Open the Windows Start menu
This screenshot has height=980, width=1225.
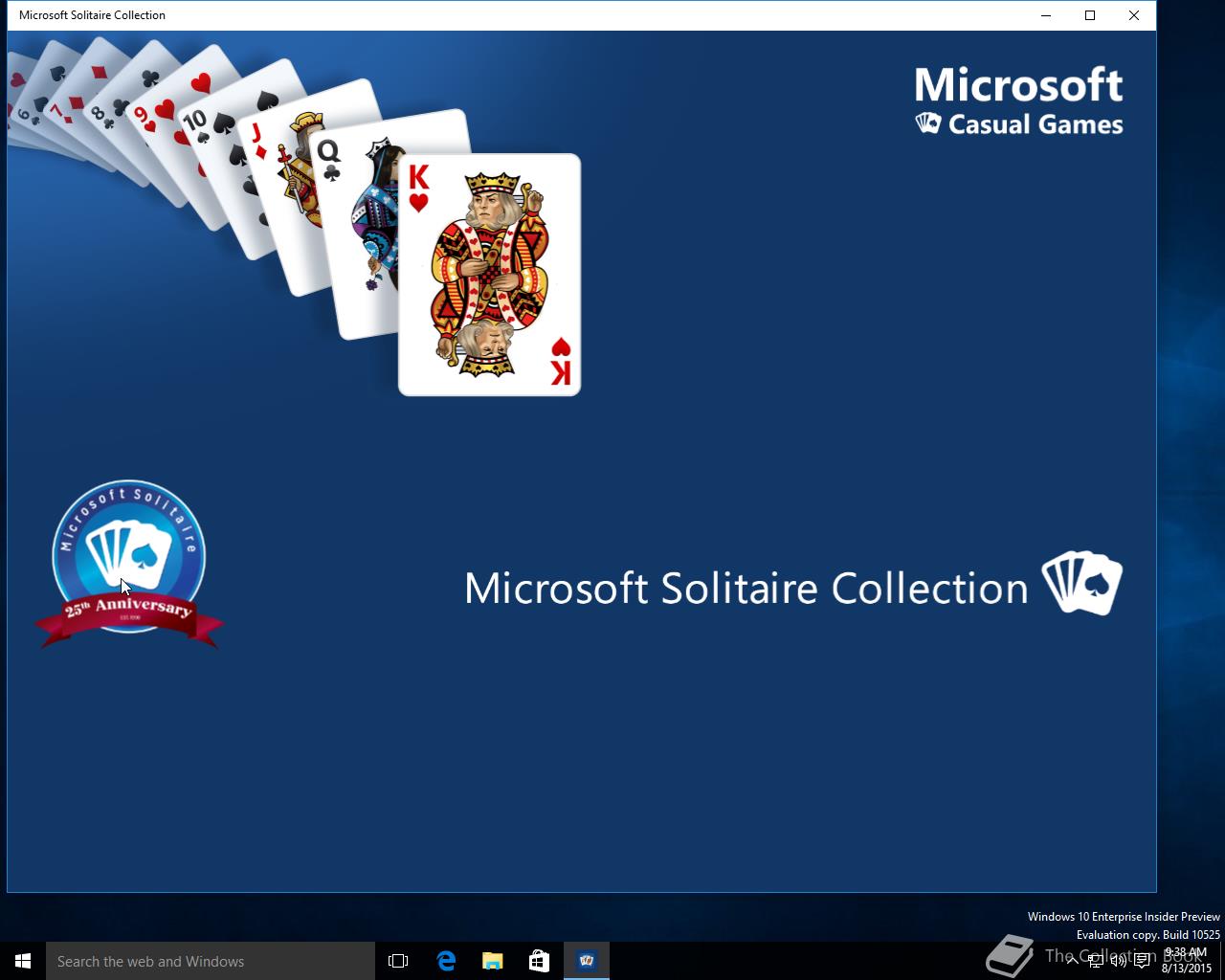click(23, 961)
